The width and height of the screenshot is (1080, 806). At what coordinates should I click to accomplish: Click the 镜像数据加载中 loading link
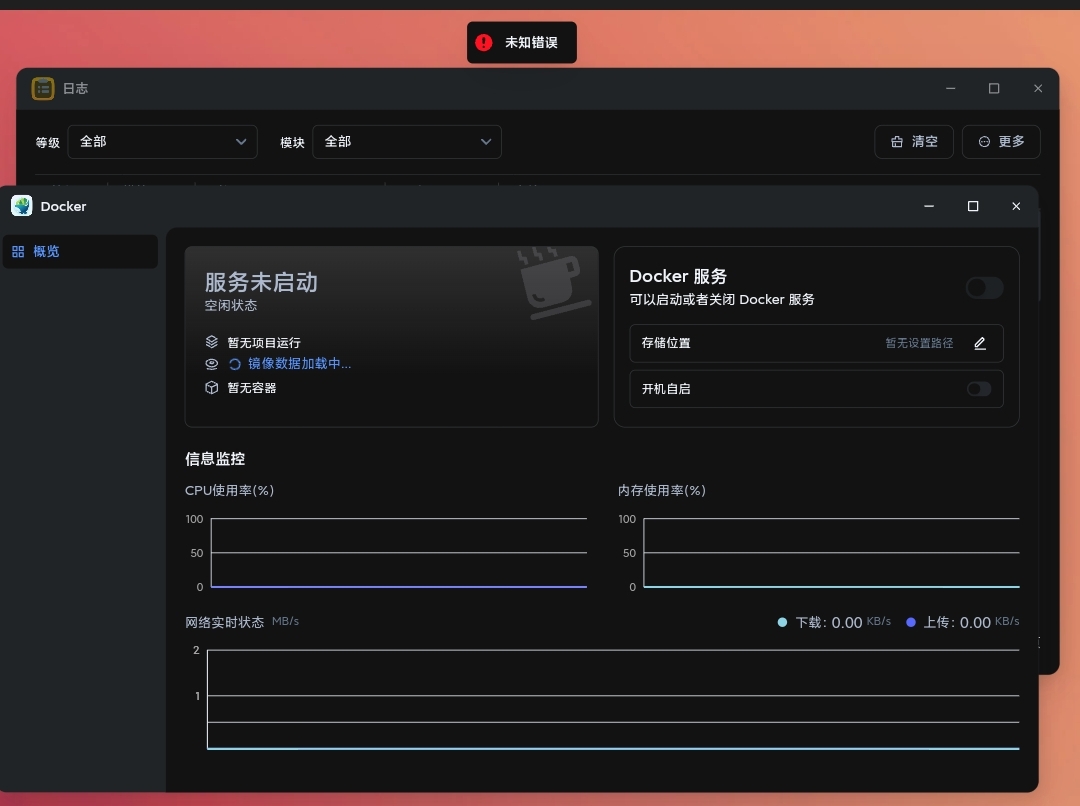[x=299, y=364]
